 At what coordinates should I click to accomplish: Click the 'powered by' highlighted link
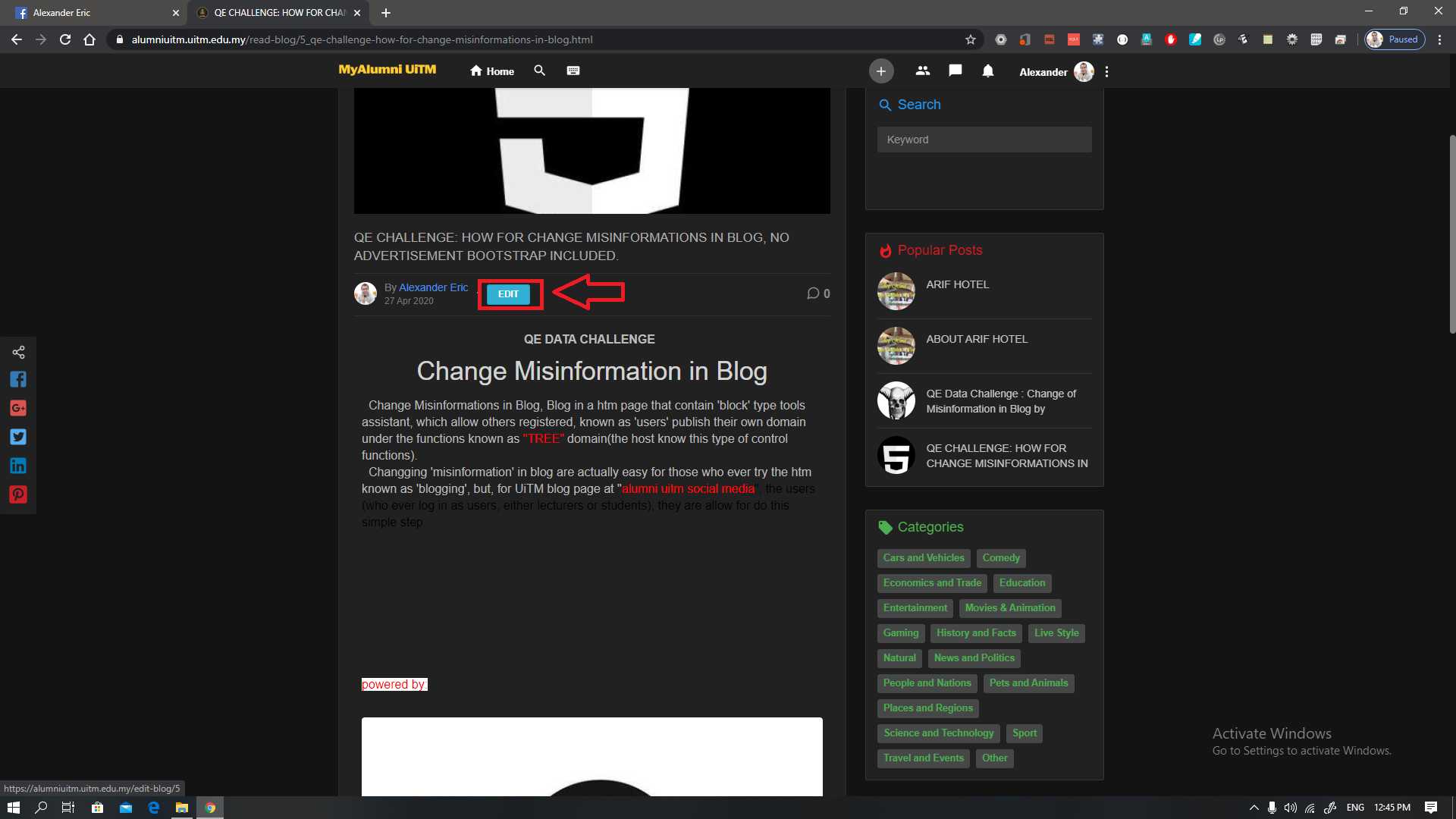(x=394, y=685)
